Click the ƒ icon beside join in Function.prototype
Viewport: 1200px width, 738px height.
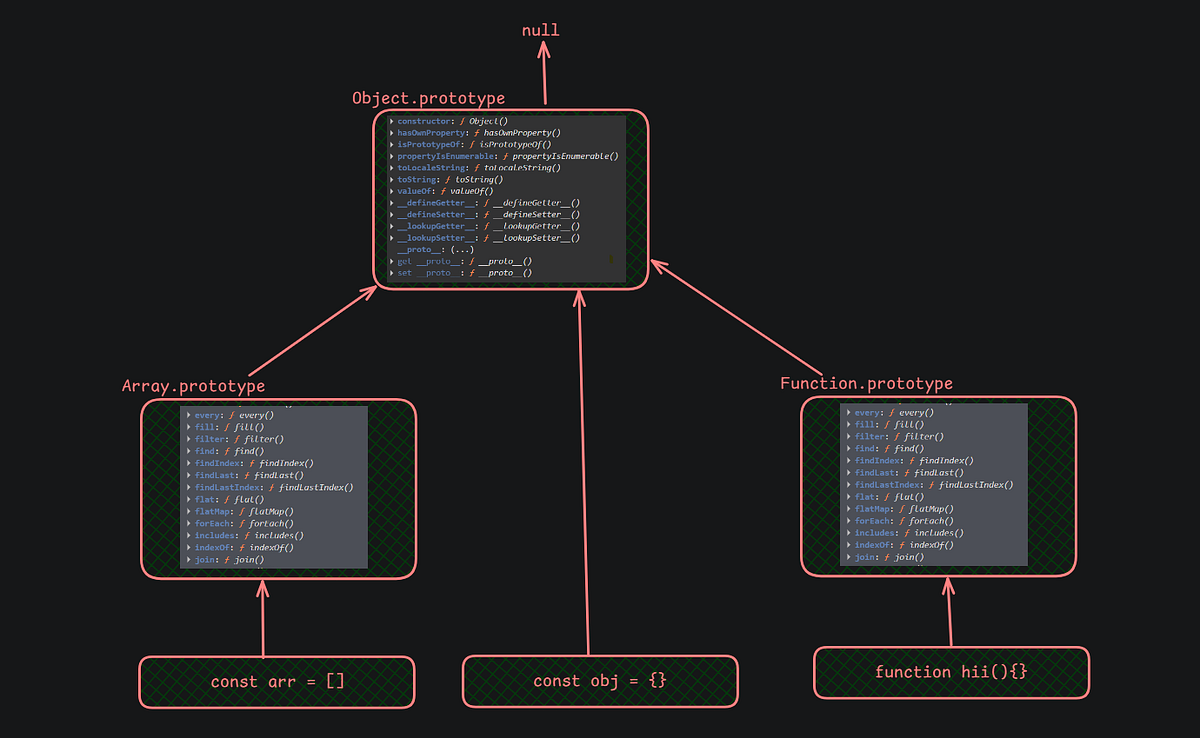click(886, 557)
